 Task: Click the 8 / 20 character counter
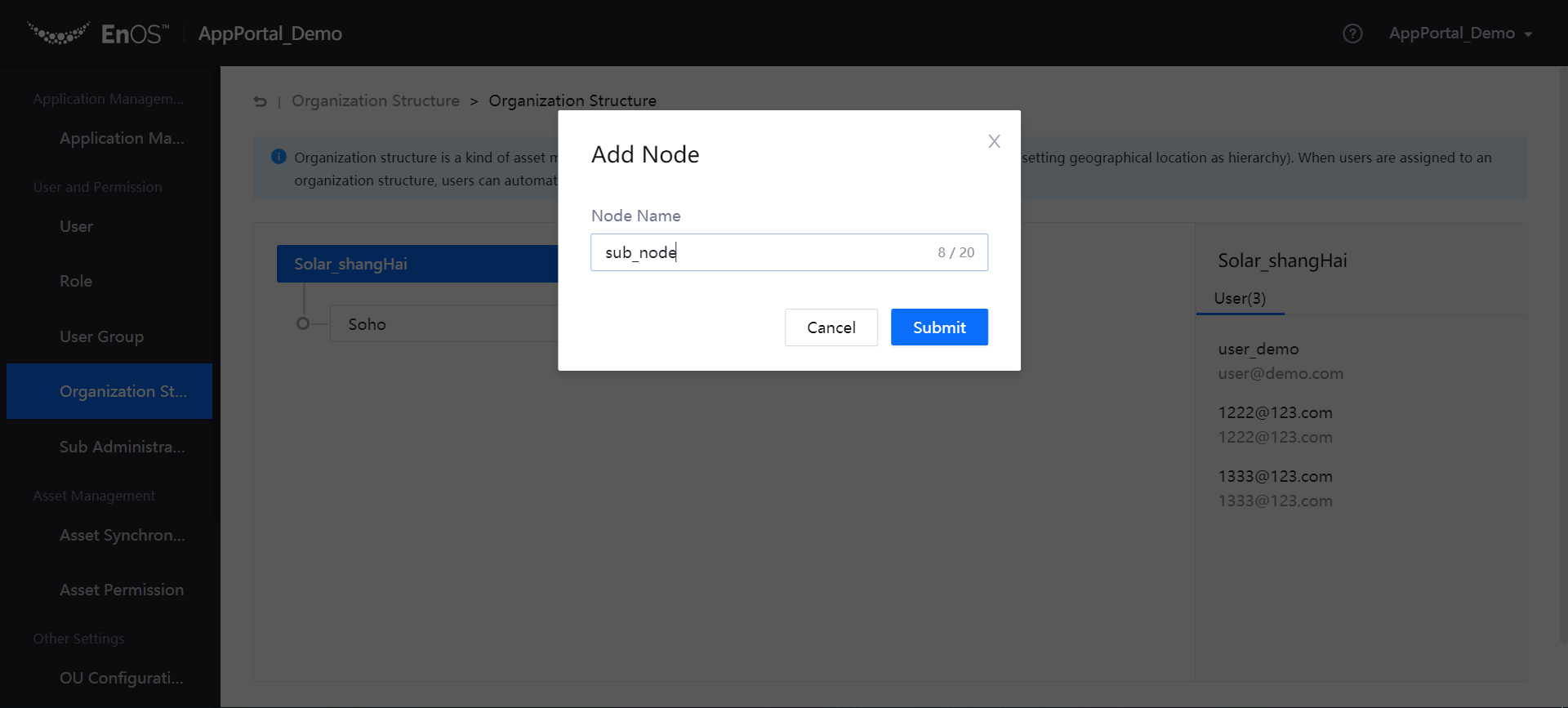pyautogui.click(x=955, y=252)
